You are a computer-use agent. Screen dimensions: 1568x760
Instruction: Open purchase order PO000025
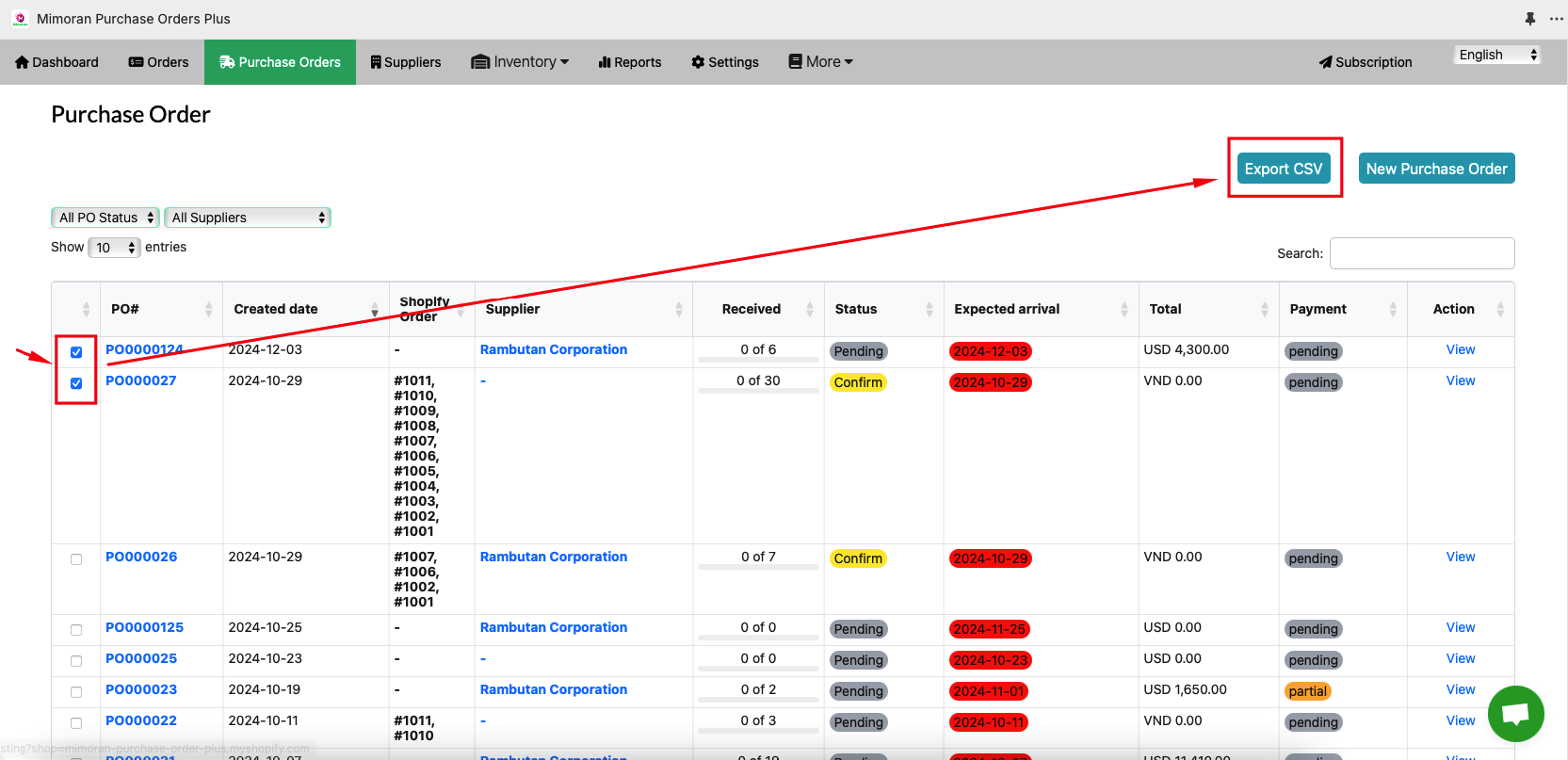point(141,658)
